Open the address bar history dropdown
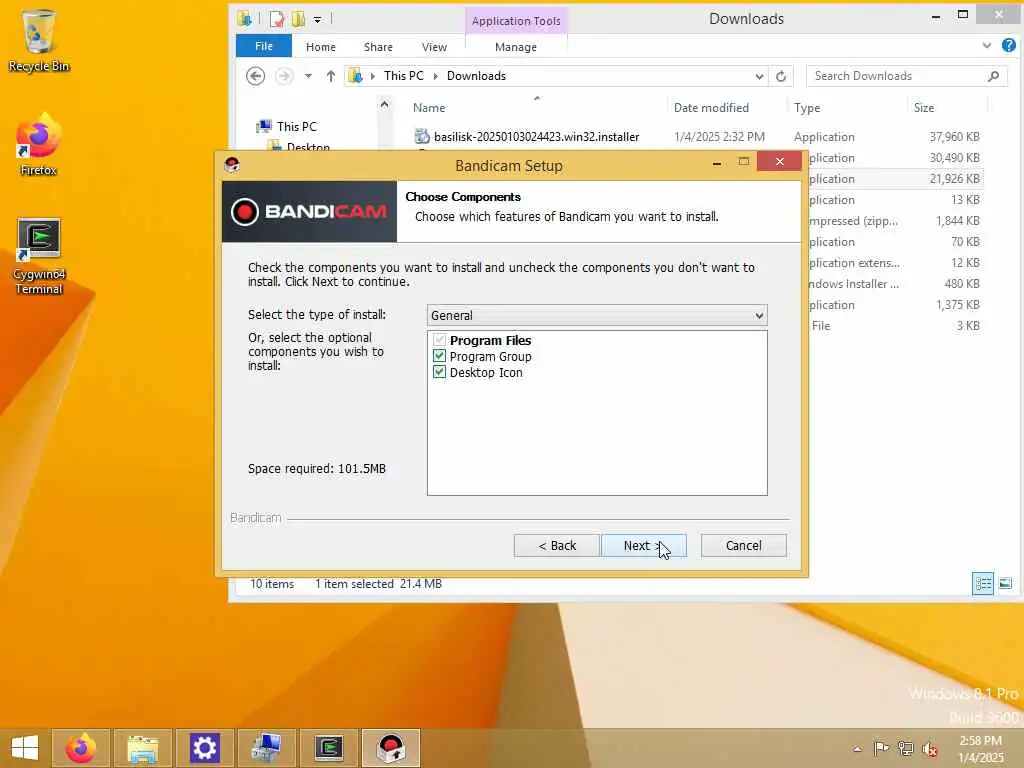Image resolution: width=1024 pixels, height=768 pixels. click(x=759, y=76)
